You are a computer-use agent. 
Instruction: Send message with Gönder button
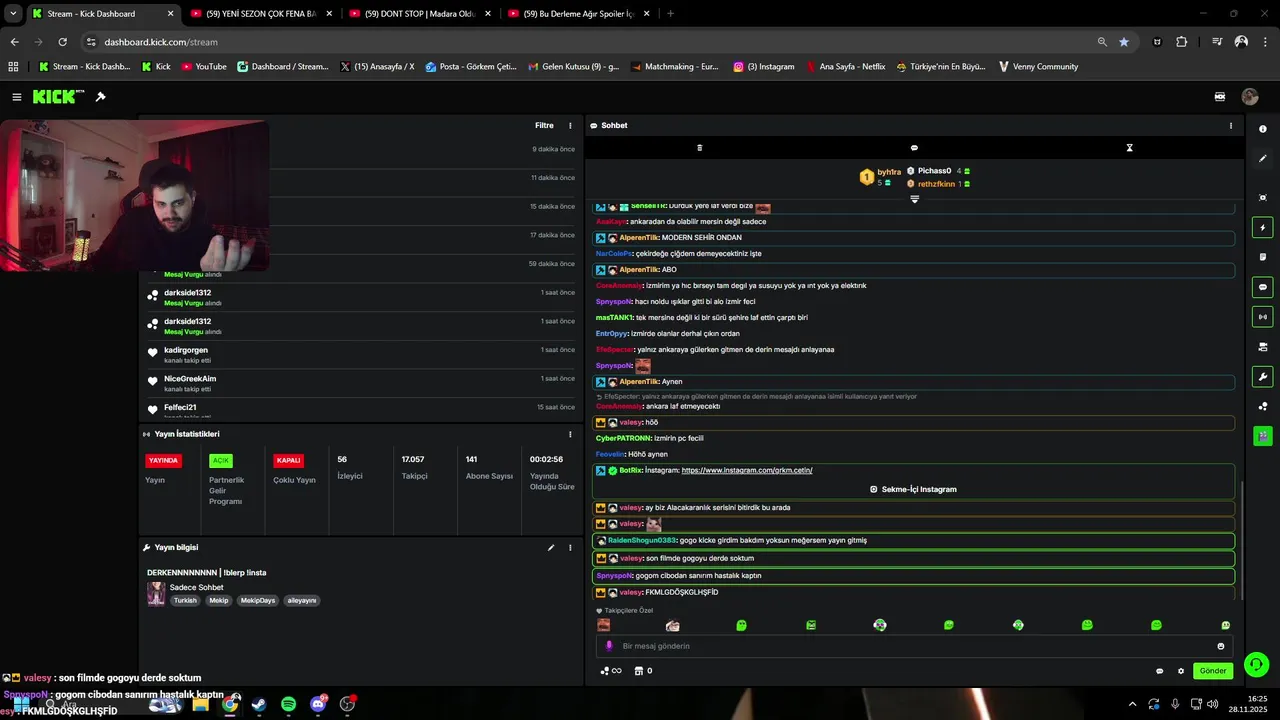click(x=1213, y=671)
